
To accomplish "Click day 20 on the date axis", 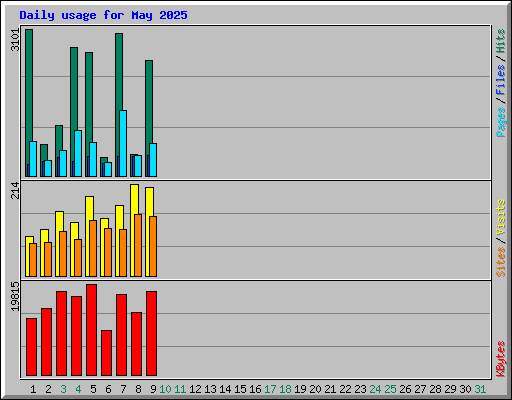I will (315, 389).
